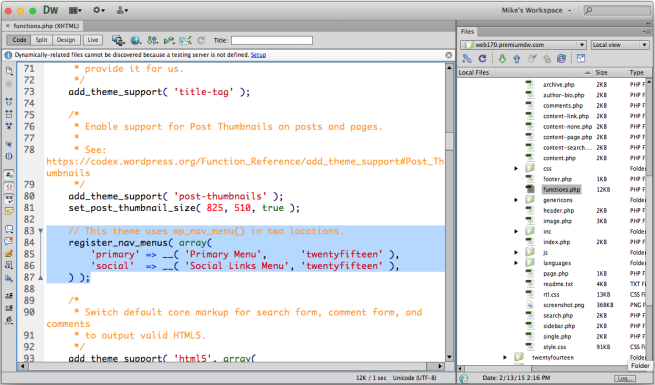Expand the inc folder
The height and width of the screenshot is (385, 655).
[516, 231]
